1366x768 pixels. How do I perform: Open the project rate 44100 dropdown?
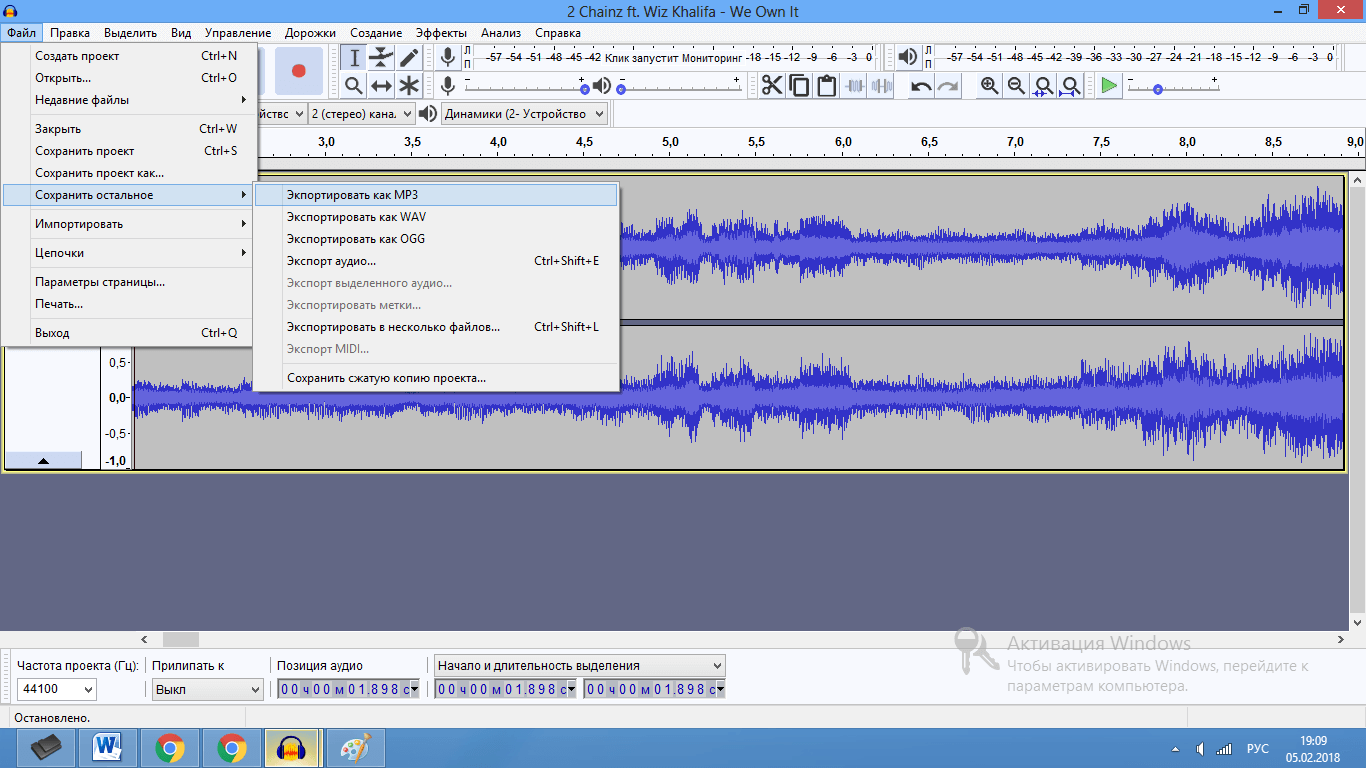pos(57,689)
